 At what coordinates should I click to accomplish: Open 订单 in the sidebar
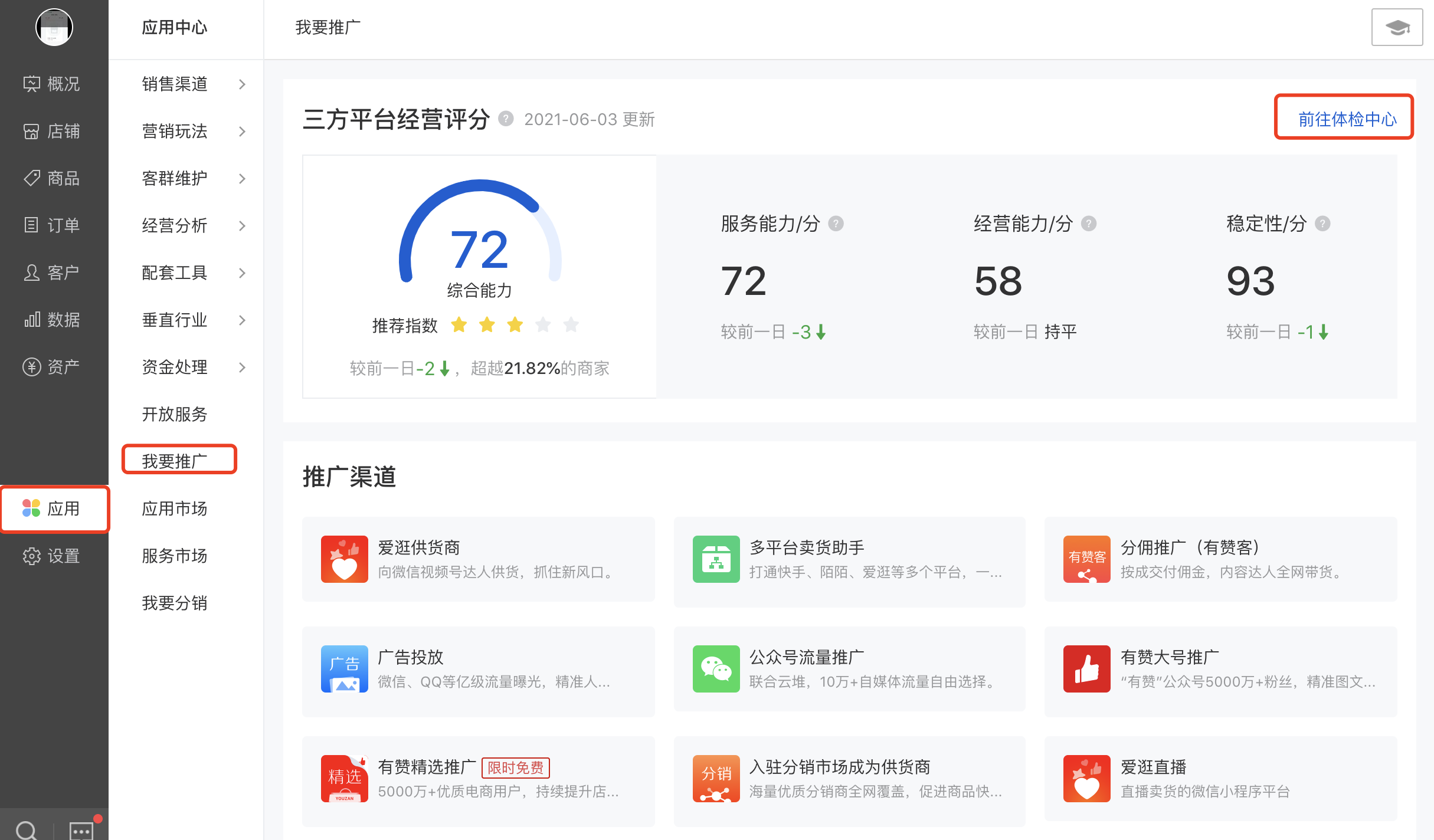point(52,225)
